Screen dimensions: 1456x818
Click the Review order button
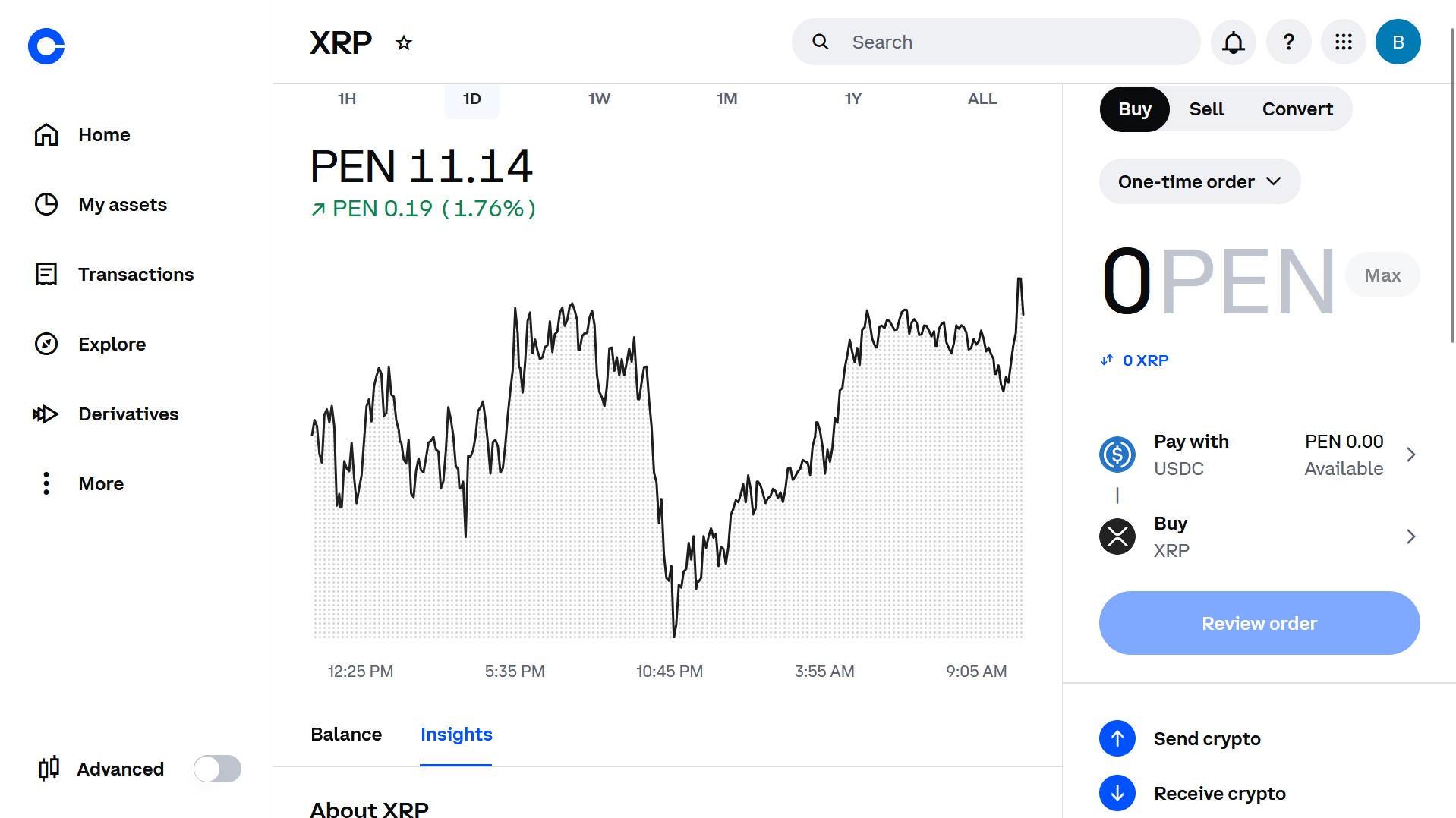(1259, 623)
